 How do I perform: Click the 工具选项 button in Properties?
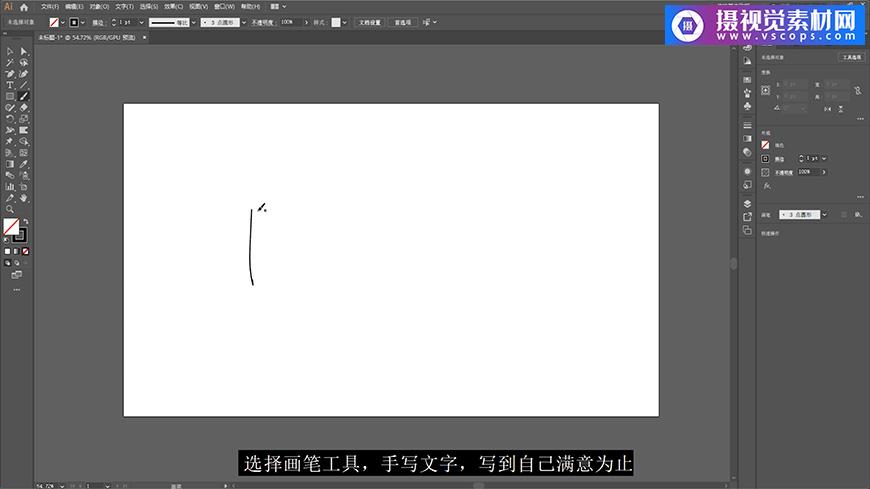point(851,57)
